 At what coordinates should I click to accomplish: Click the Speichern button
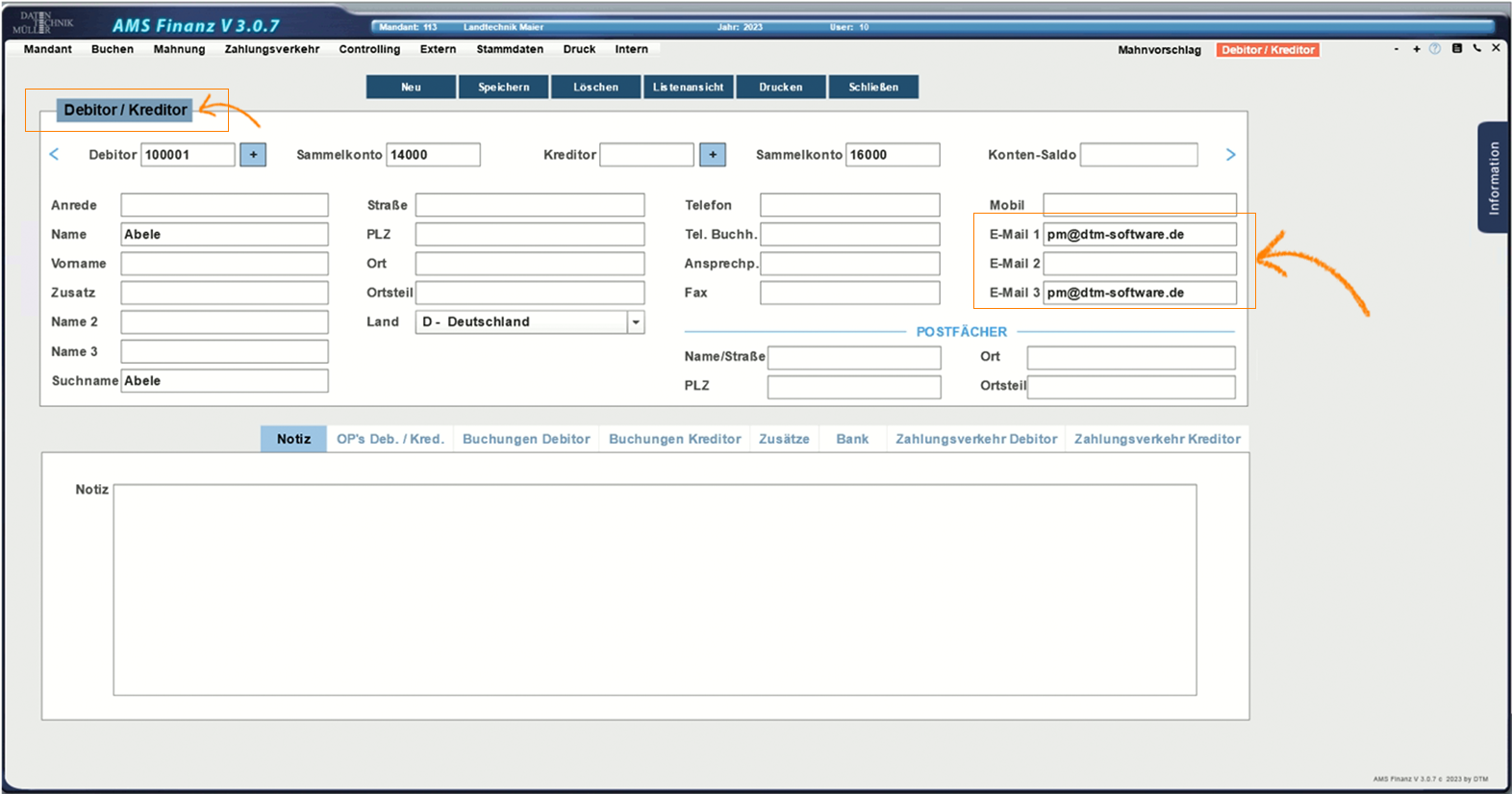504,88
